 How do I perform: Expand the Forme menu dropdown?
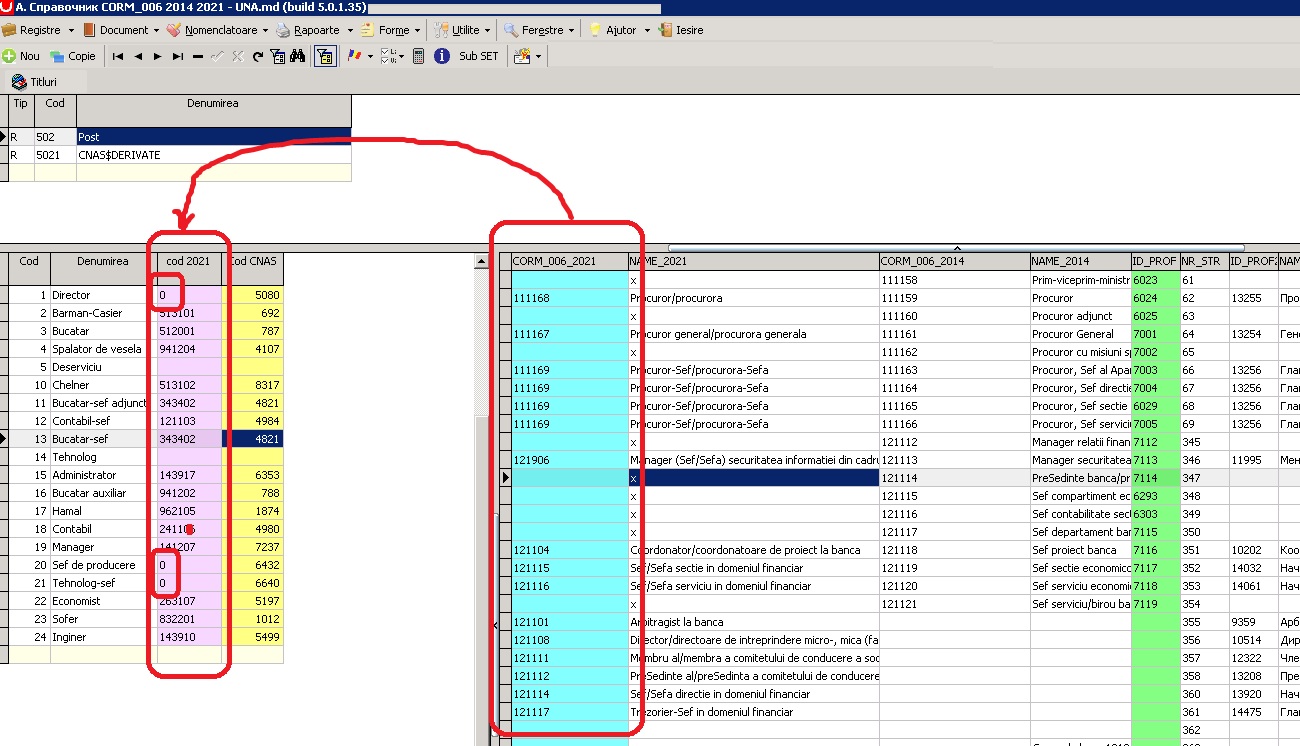[416, 31]
